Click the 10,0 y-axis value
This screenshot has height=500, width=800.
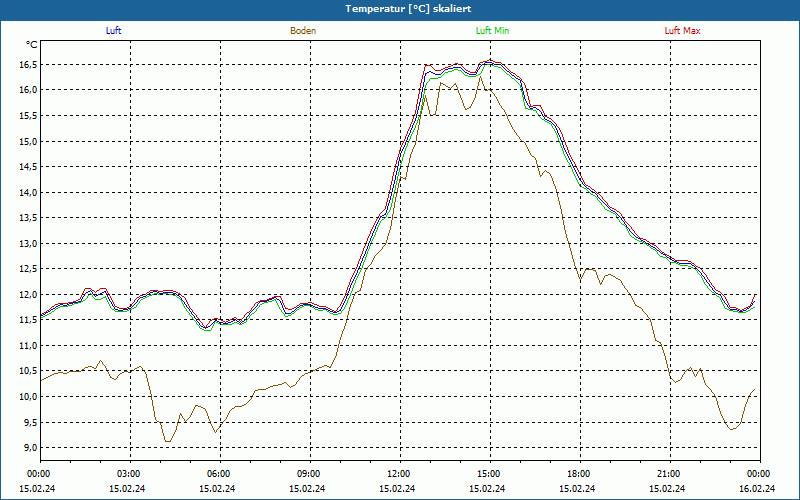coord(29,396)
